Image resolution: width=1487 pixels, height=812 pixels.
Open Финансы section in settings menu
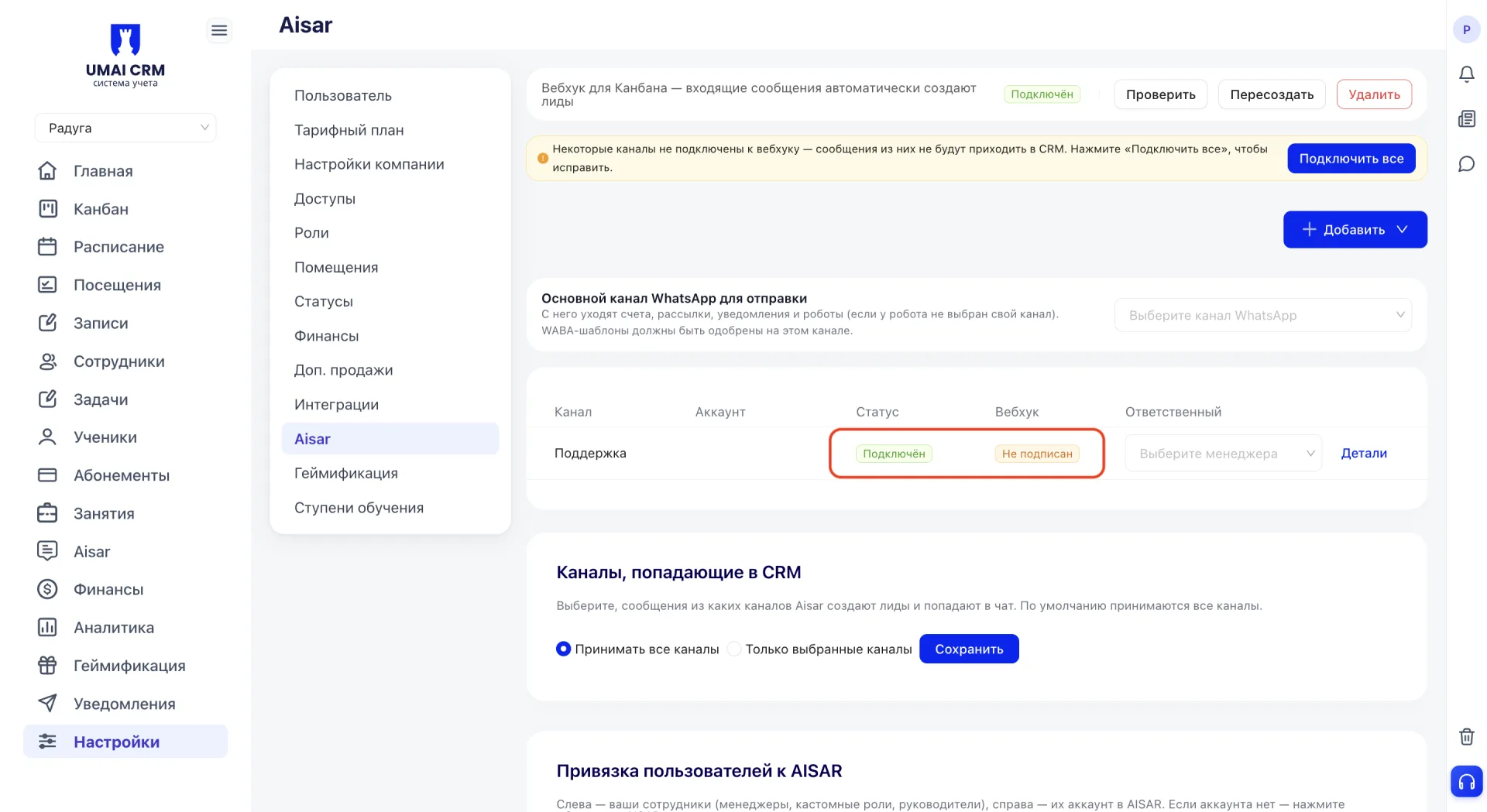pyautogui.click(x=326, y=336)
